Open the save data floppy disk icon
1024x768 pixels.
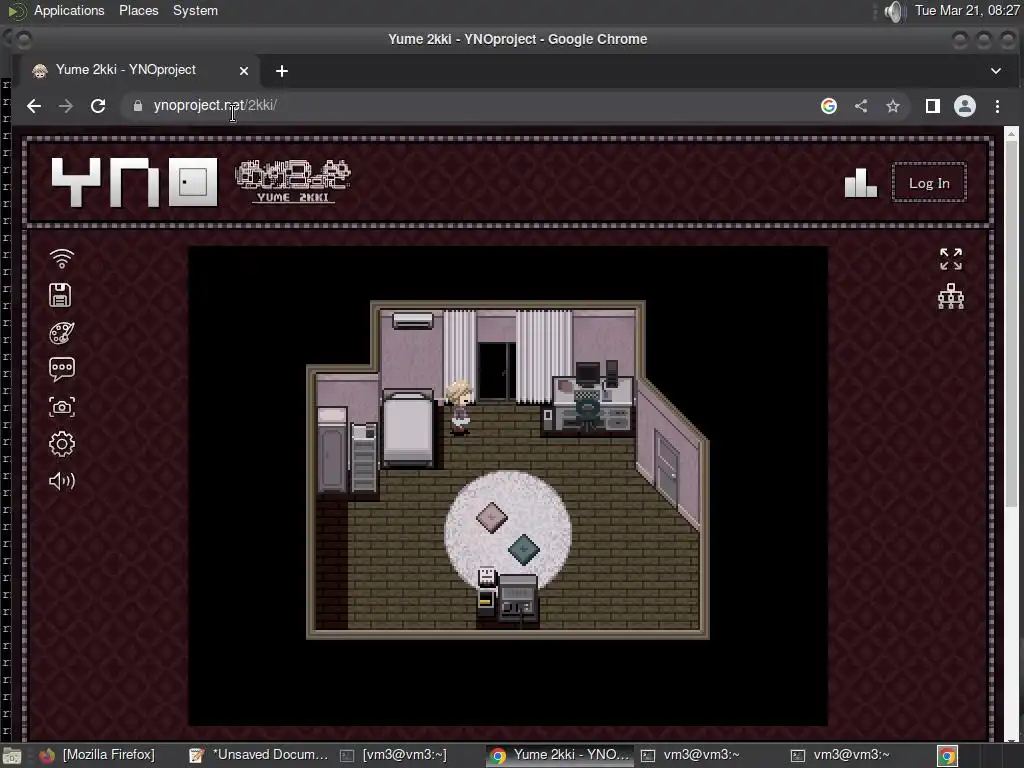coord(60,295)
